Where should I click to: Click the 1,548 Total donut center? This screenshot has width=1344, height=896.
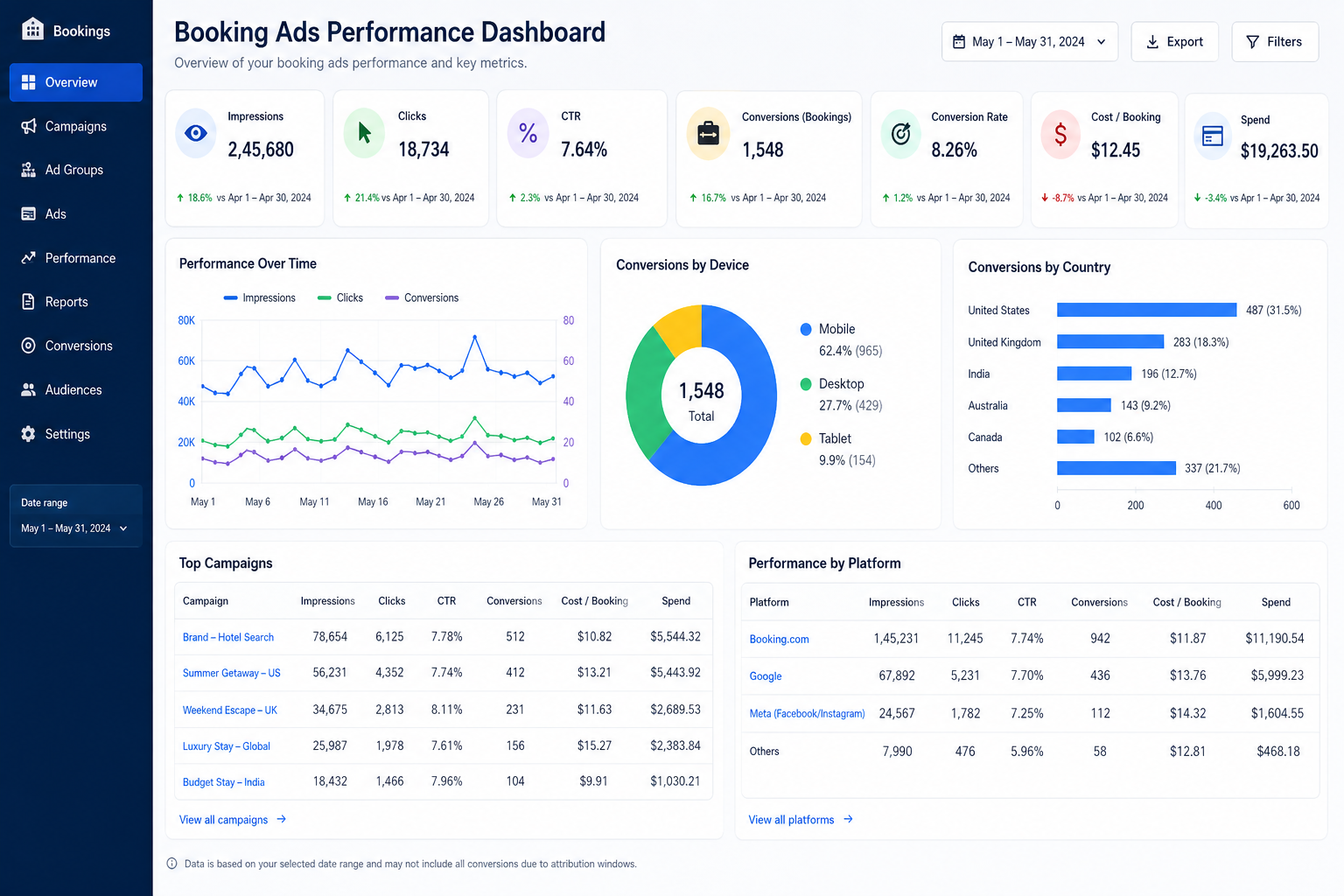702,400
